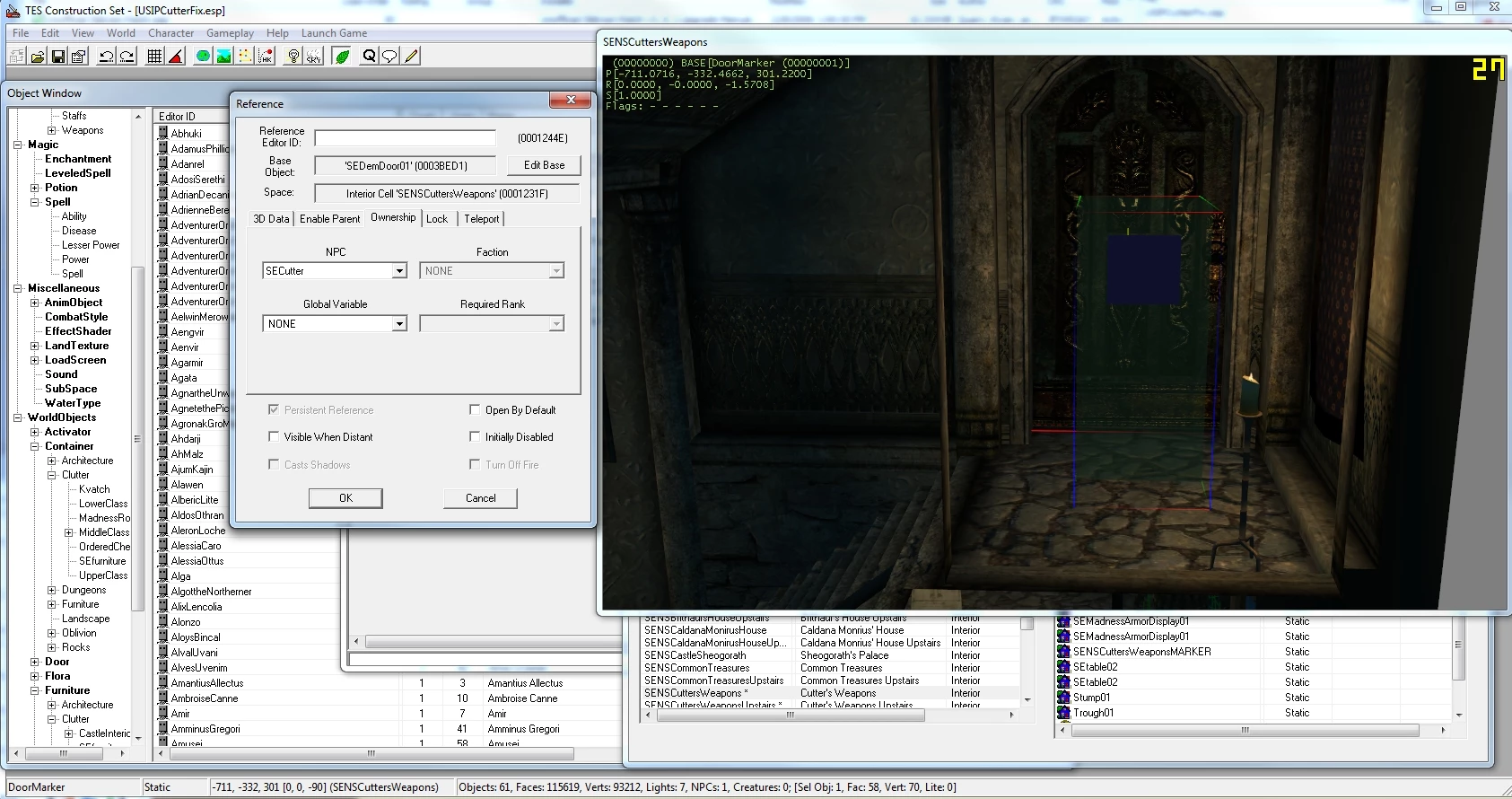The height and width of the screenshot is (799, 1512).
Task: Switch to the Lock tab
Action: pyautogui.click(x=437, y=218)
